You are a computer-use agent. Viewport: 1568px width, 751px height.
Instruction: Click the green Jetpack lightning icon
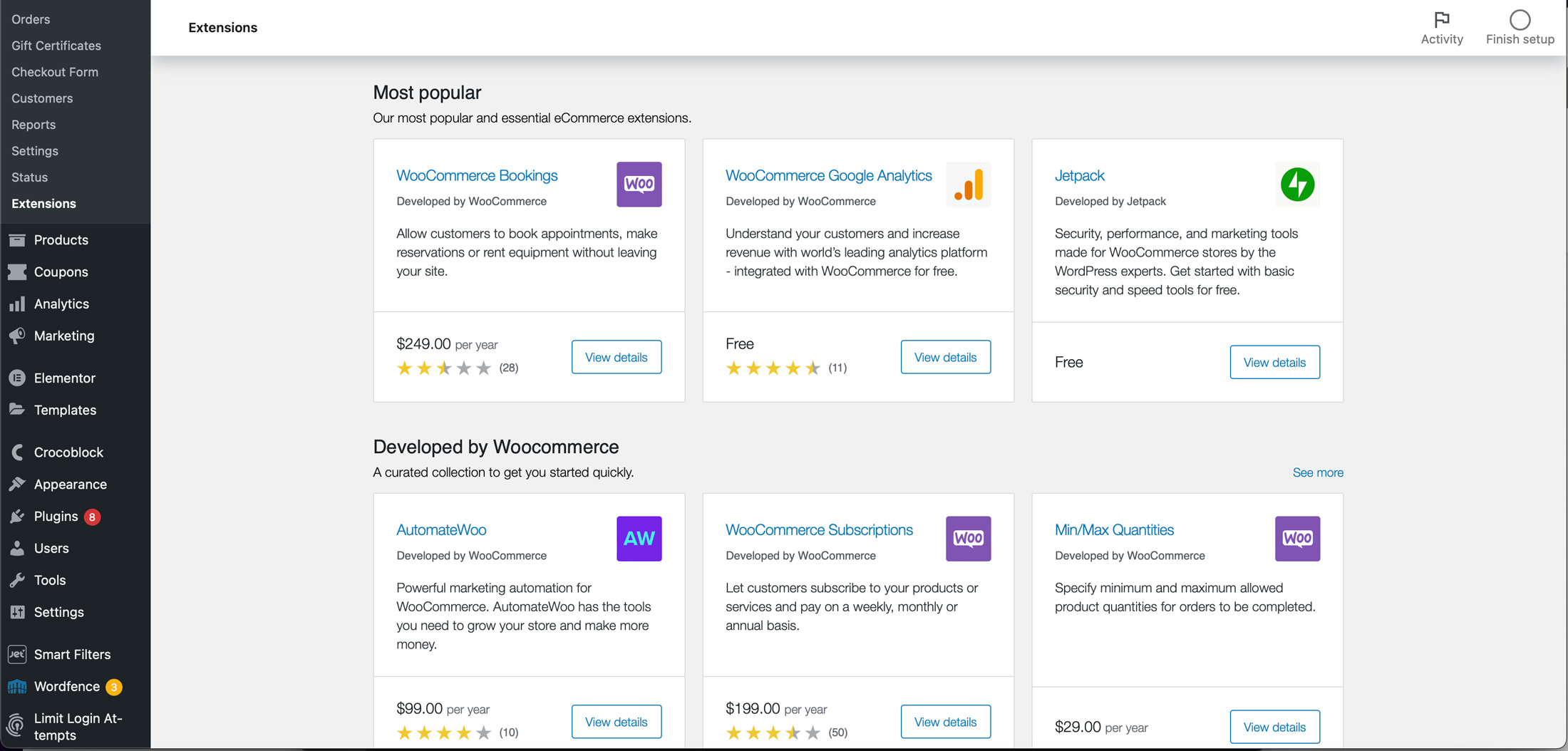coord(1297,185)
